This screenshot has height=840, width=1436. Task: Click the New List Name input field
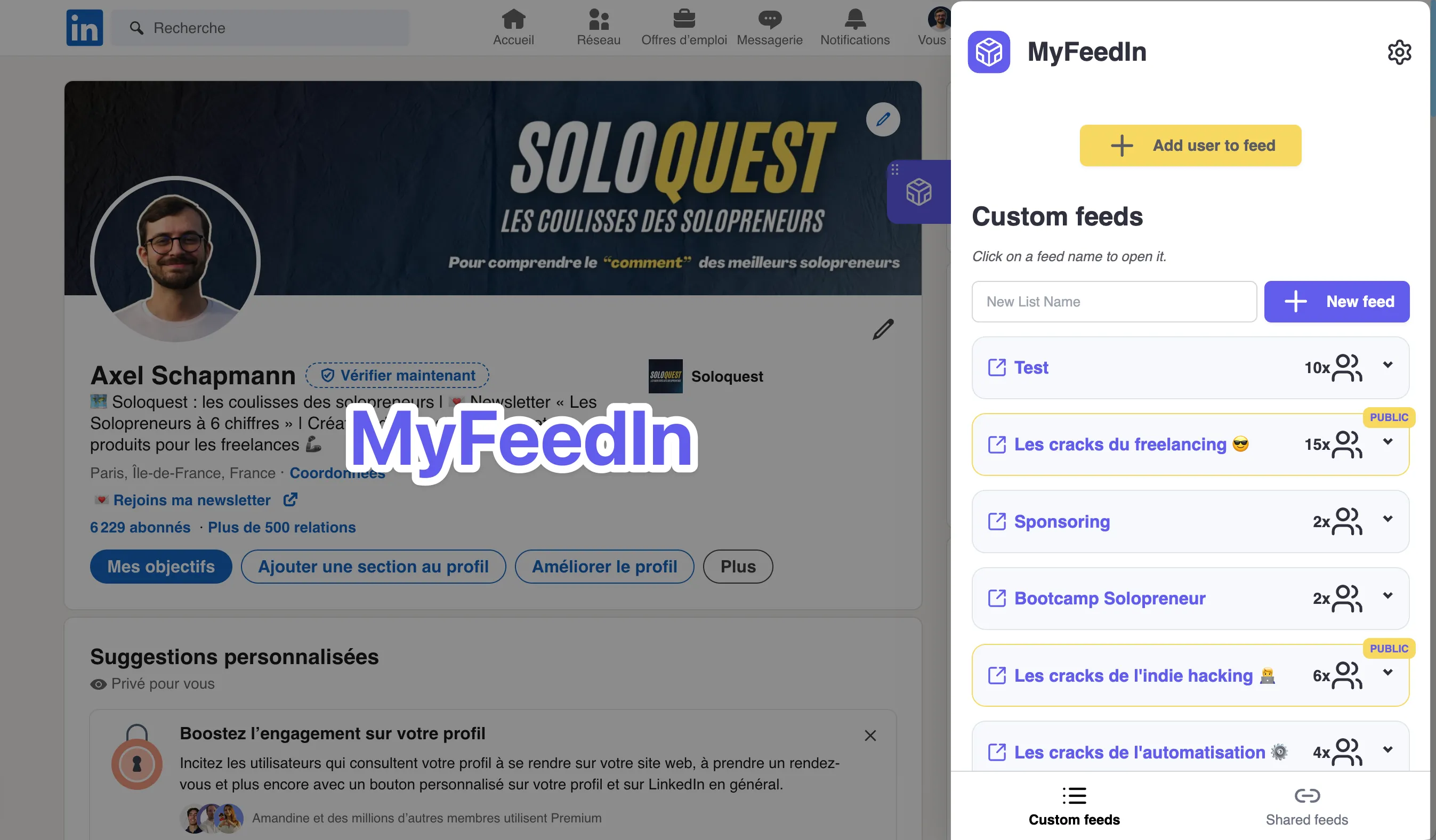[1114, 301]
